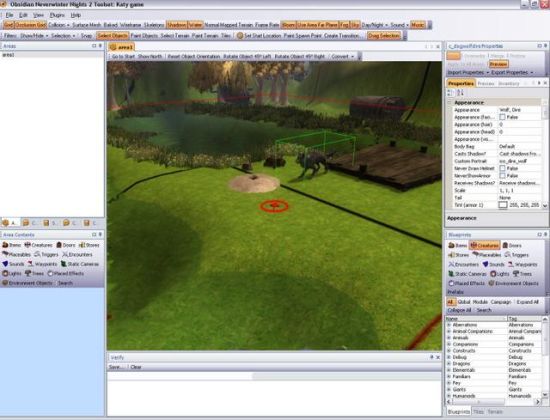Switch to the Terrain tab
Viewport: 550px width, 420px height.
pyautogui.click(x=495, y=412)
